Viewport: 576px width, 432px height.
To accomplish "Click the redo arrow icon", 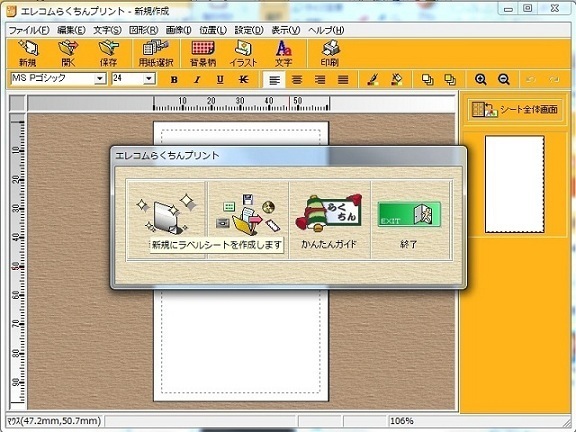I will 554,79.
